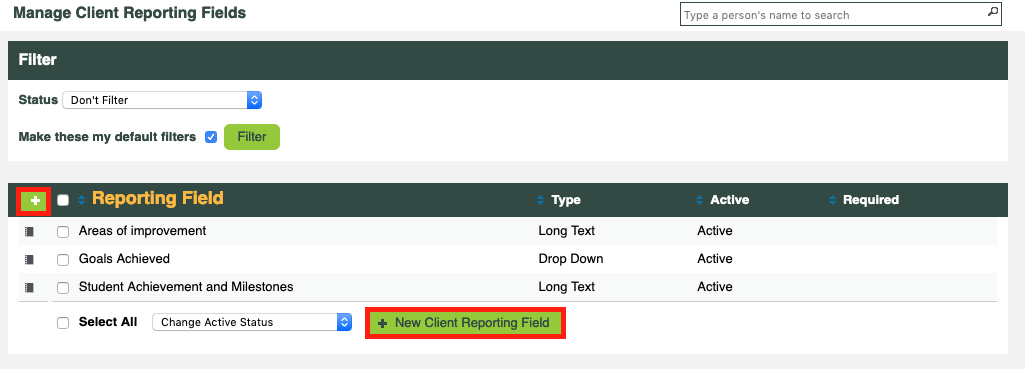Click the Active column header

click(x=730, y=200)
